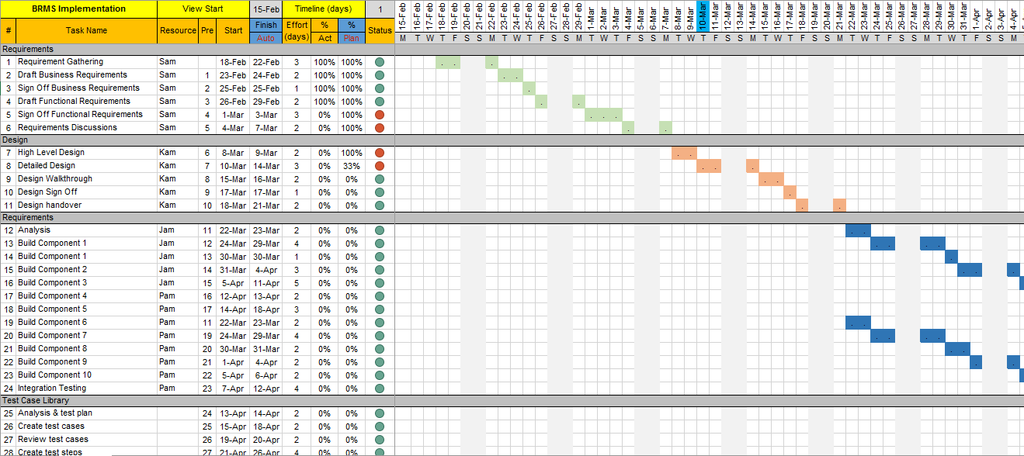Click the High Level Design orange Gantt bar

[x=684, y=153]
